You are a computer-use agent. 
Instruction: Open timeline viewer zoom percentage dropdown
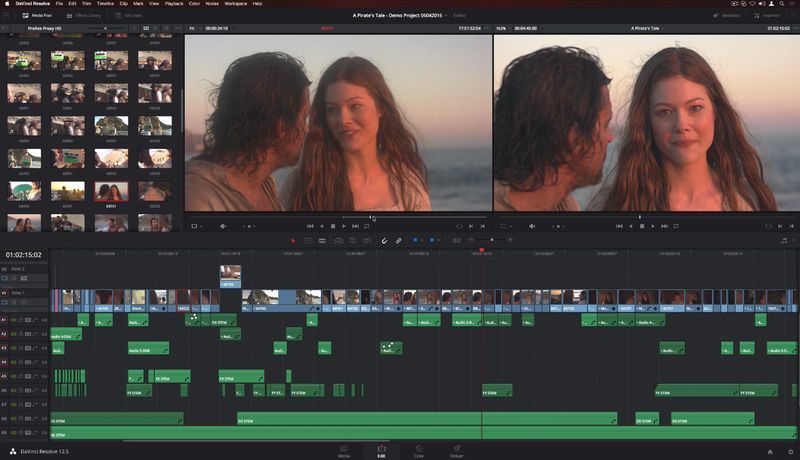point(503,29)
